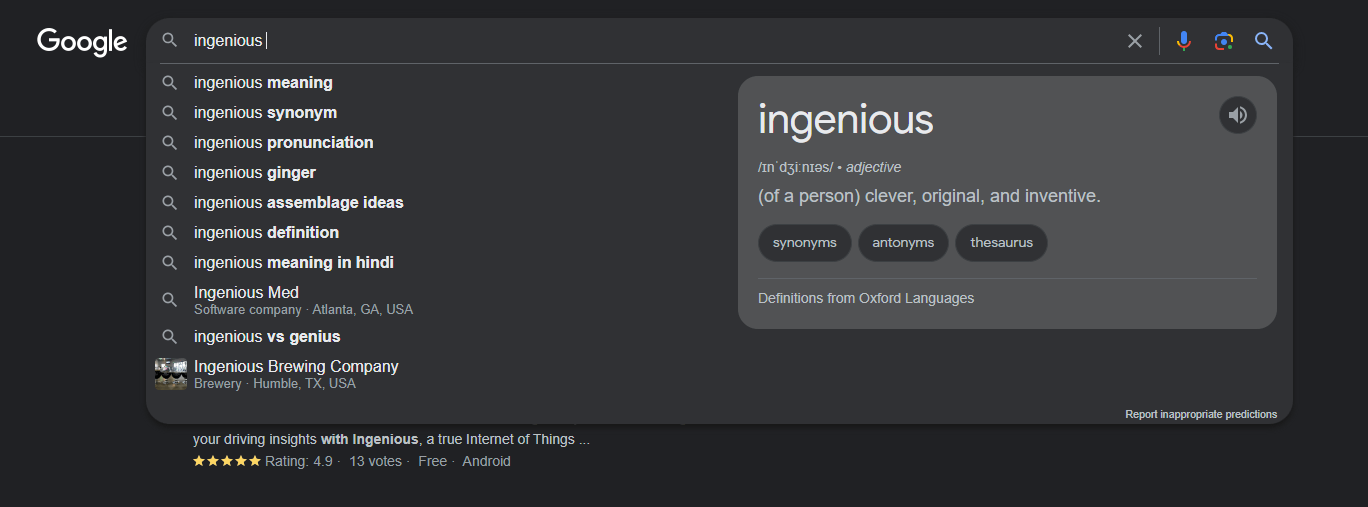Click the Ingenious Brewing Company thumbnail image
The width and height of the screenshot is (1368, 507).
[171, 374]
